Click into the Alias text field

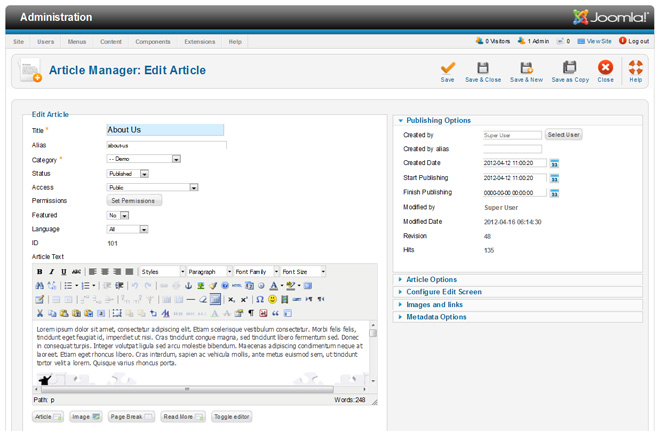tap(166, 145)
